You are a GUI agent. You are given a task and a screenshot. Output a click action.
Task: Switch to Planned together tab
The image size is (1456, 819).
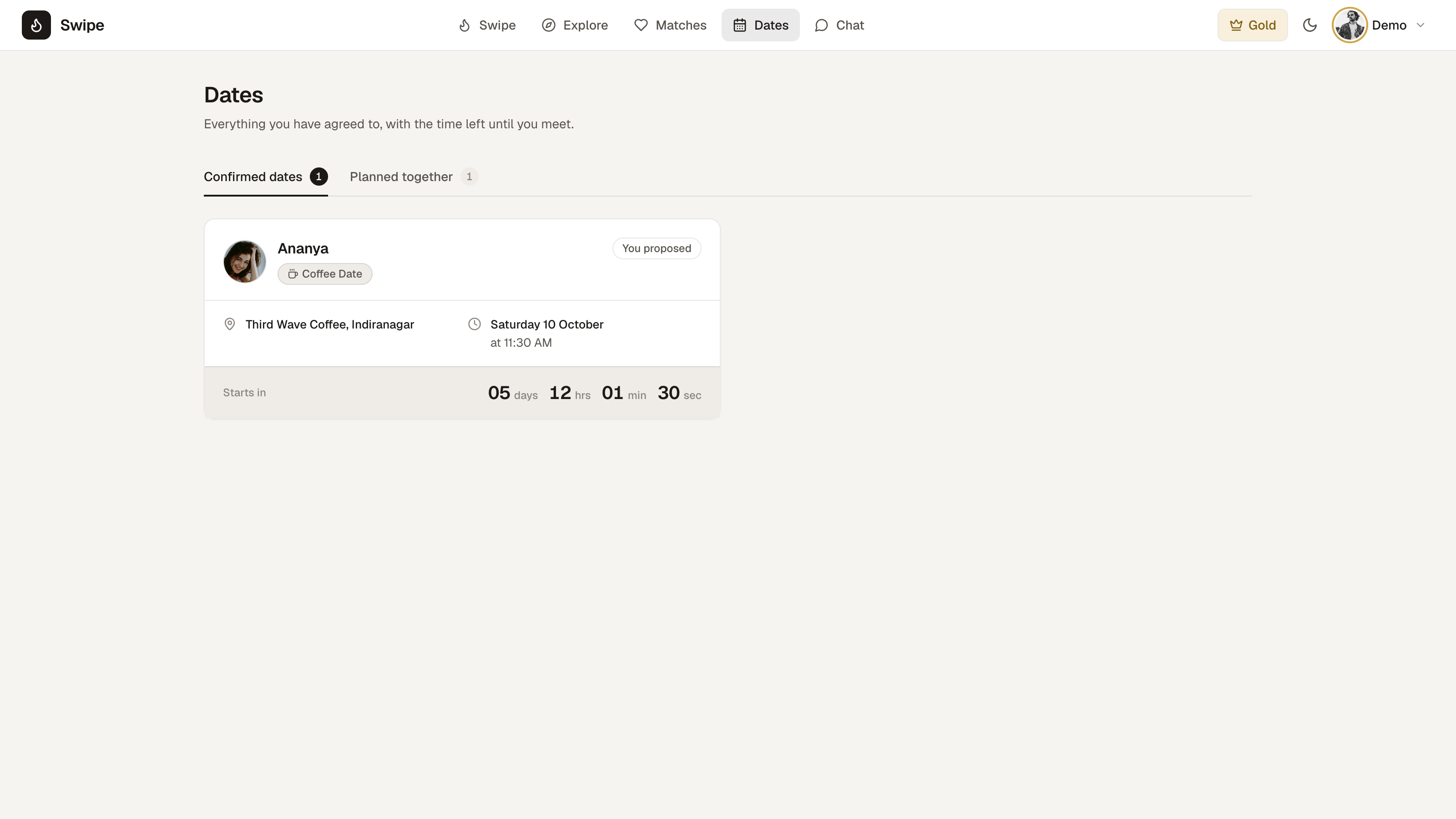(x=414, y=177)
